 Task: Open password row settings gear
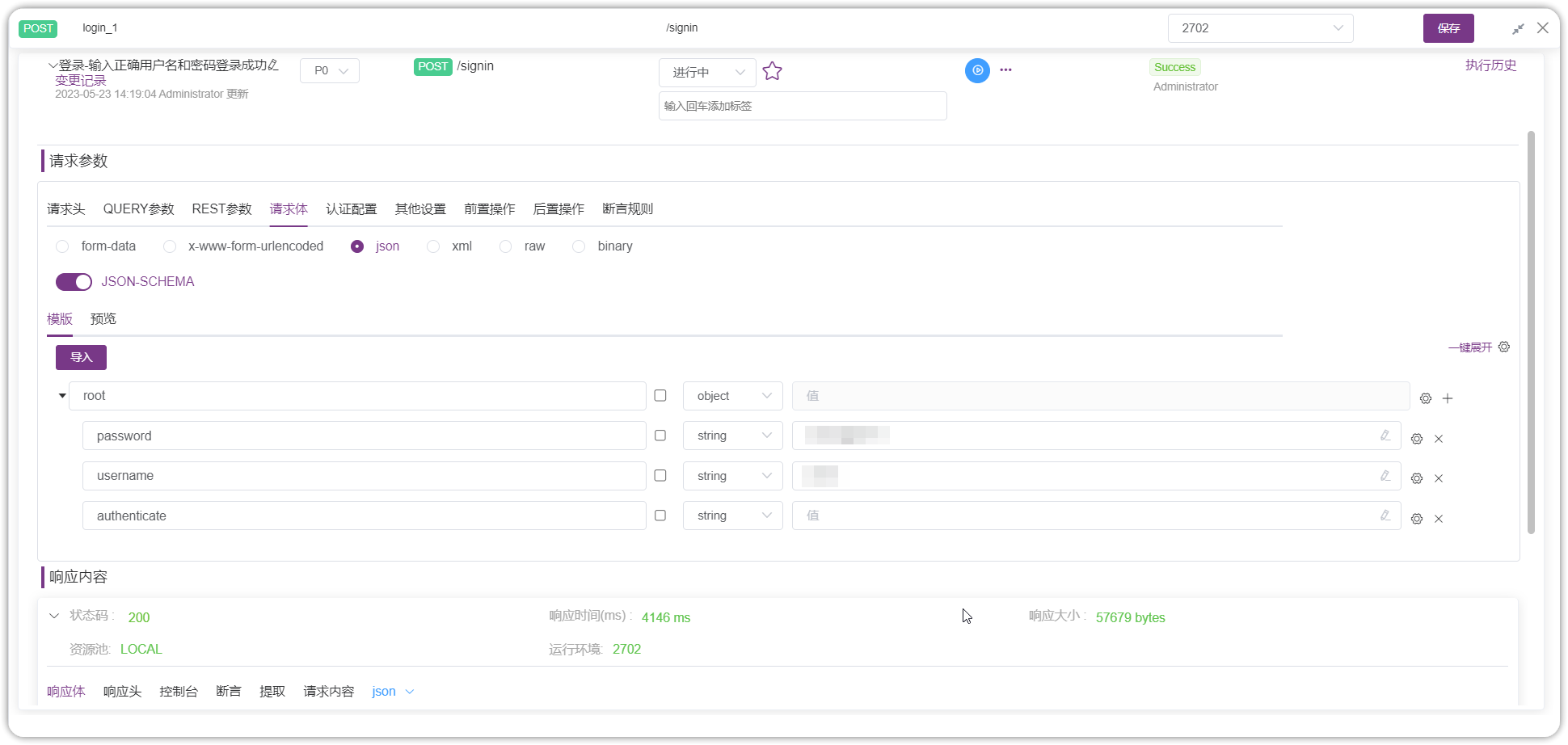click(x=1417, y=439)
